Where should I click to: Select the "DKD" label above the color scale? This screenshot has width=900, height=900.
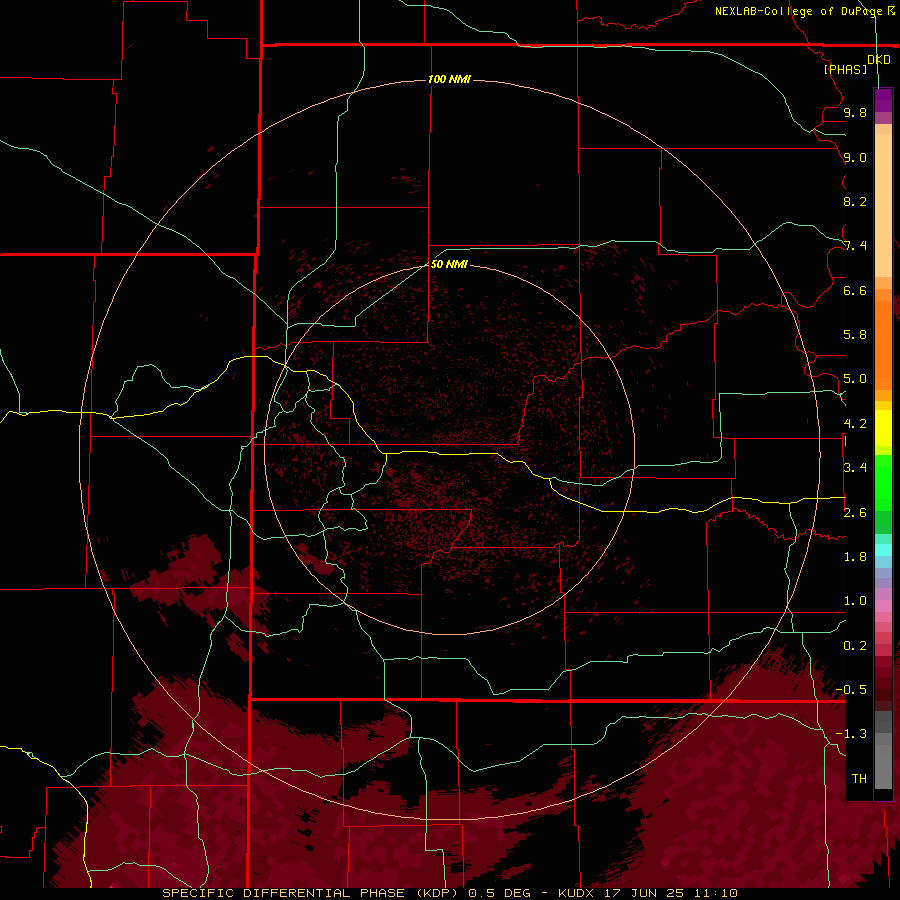click(879, 60)
